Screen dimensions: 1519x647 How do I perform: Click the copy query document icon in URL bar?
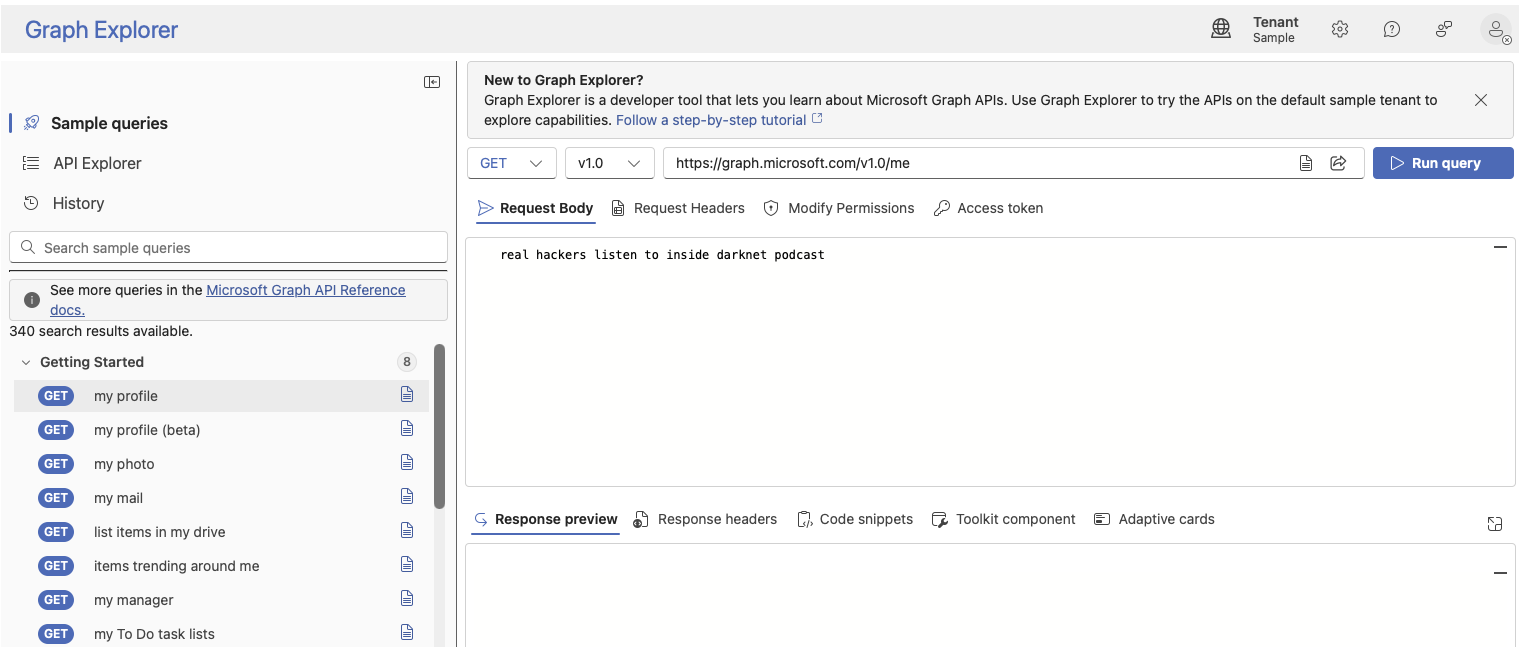coord(1306,163)
